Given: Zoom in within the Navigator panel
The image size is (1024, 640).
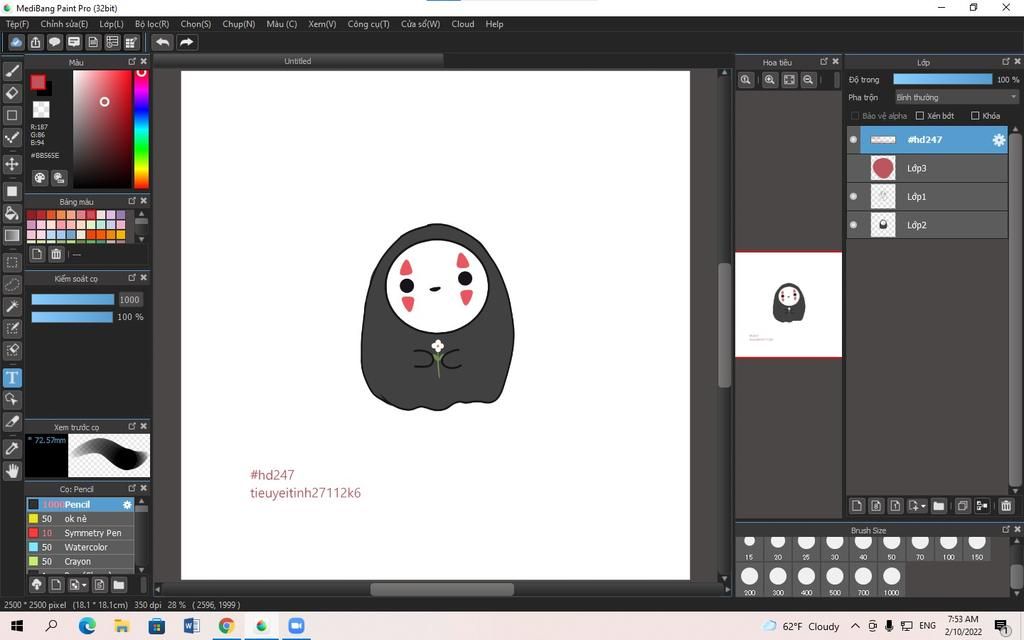Looking at the screenshot, I should [770, 80].
